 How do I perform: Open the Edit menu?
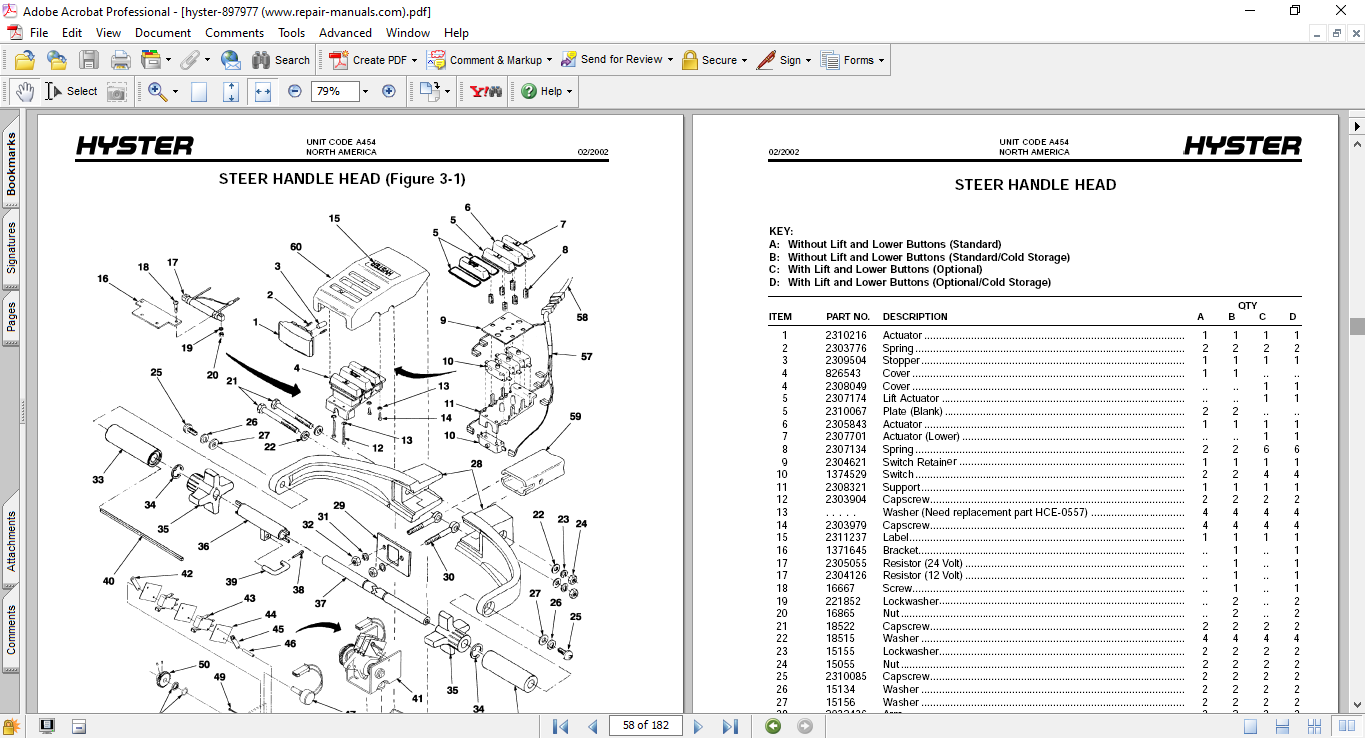tap(72, 33)
